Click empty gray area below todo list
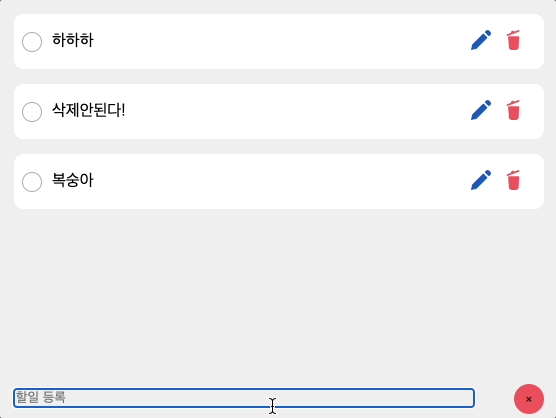Image resolution: width=556 pixels, height=418 pixels. [x=279, y=296]
